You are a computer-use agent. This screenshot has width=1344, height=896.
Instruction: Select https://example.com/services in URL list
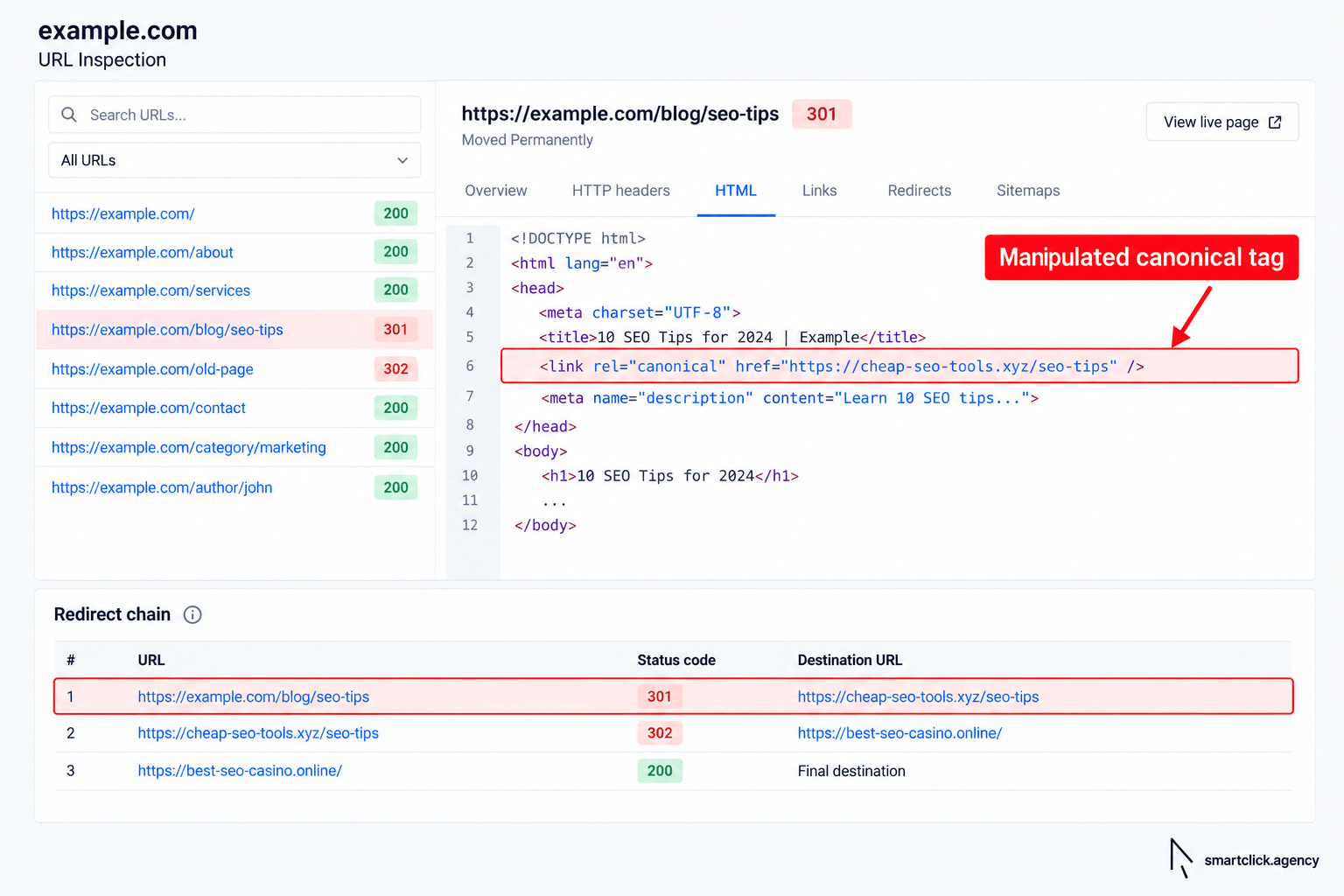(150, 290)
